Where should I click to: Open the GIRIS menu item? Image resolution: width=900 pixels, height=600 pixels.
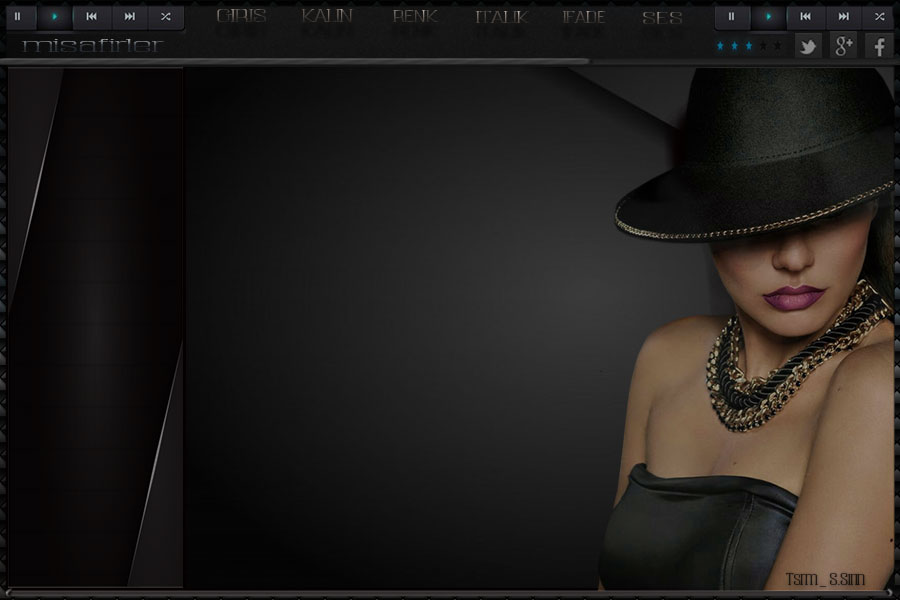[241, 17]
